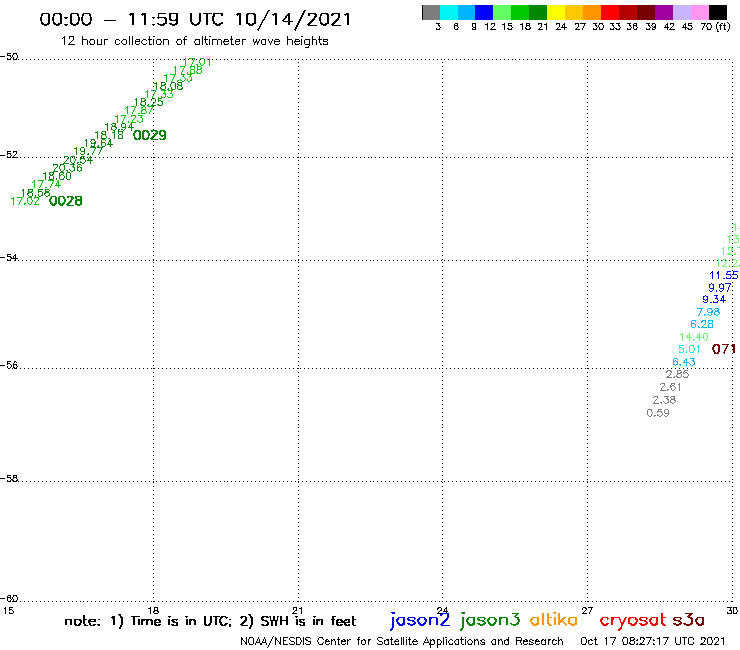
Task: Click the gray 2.38 reading
Action: click(664, 400)
